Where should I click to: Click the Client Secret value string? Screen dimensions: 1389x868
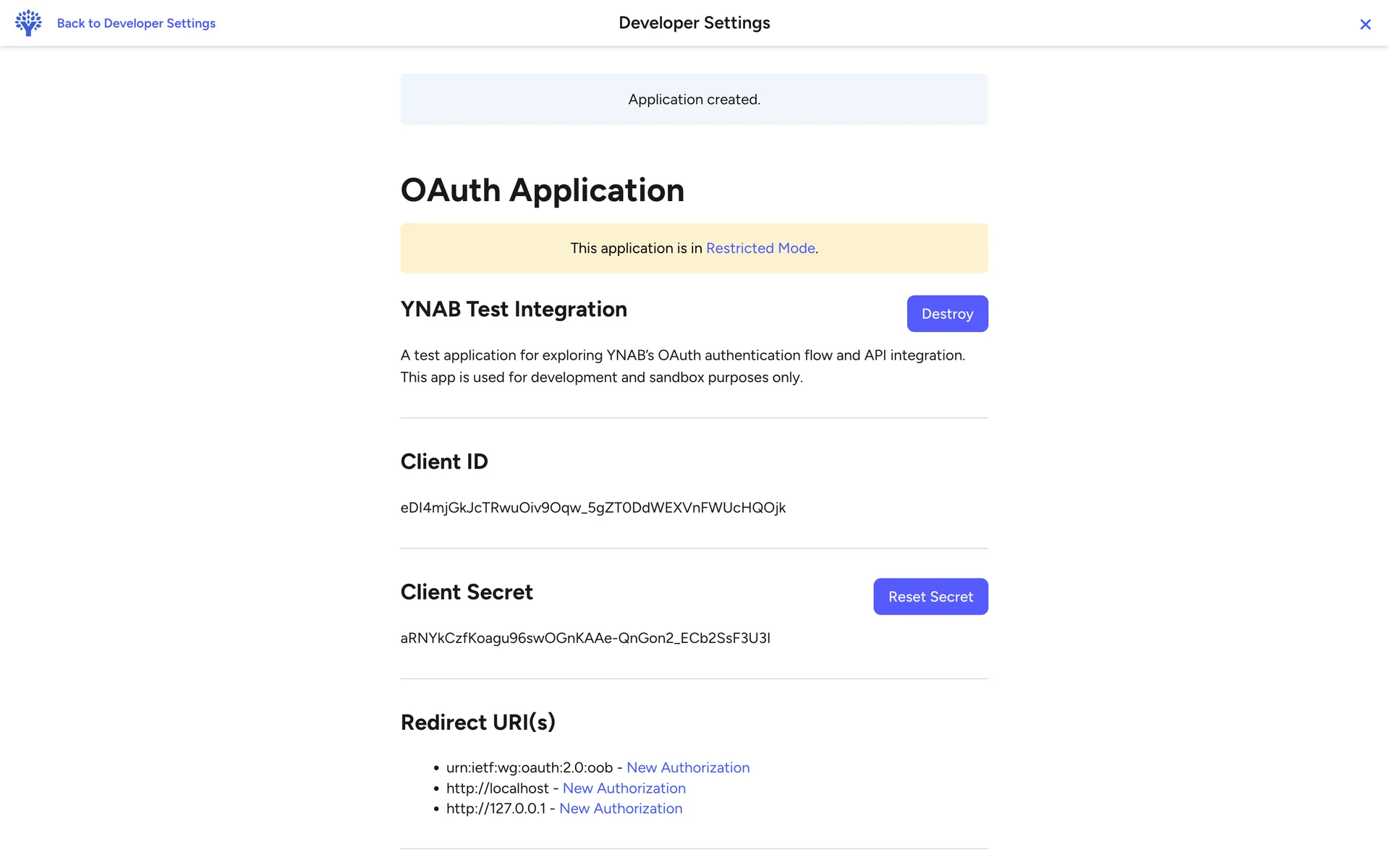click(x=585, y=638)
